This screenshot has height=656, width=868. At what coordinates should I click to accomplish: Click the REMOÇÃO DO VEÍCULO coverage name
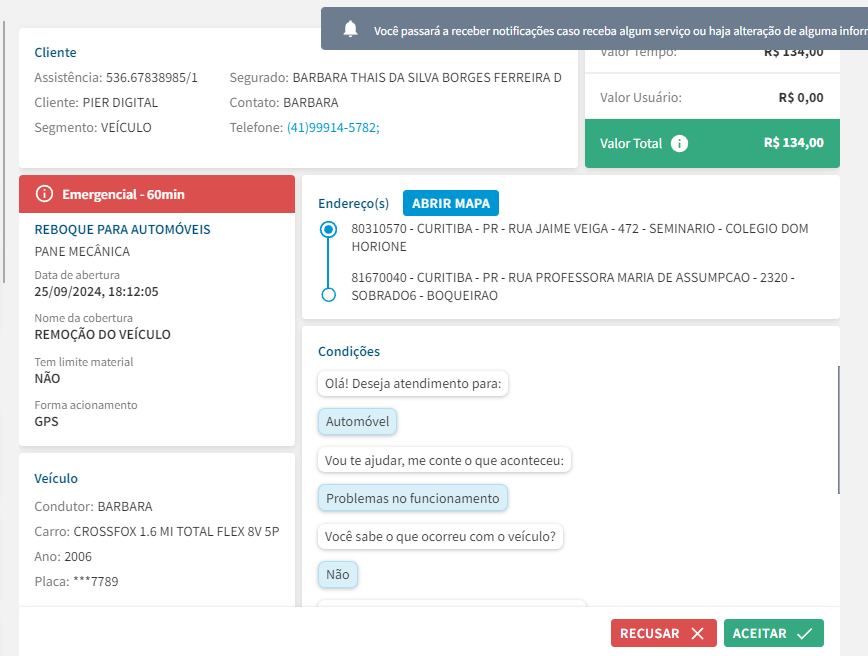[102, 334]
